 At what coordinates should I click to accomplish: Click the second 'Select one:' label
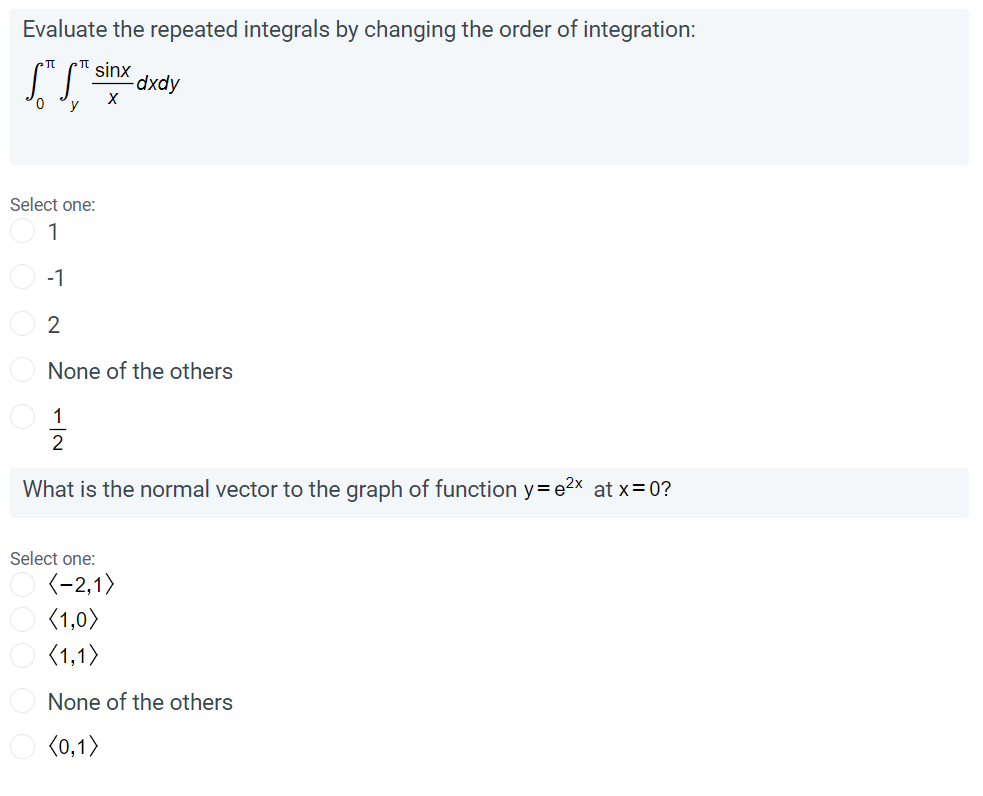(x=53, y=558)
